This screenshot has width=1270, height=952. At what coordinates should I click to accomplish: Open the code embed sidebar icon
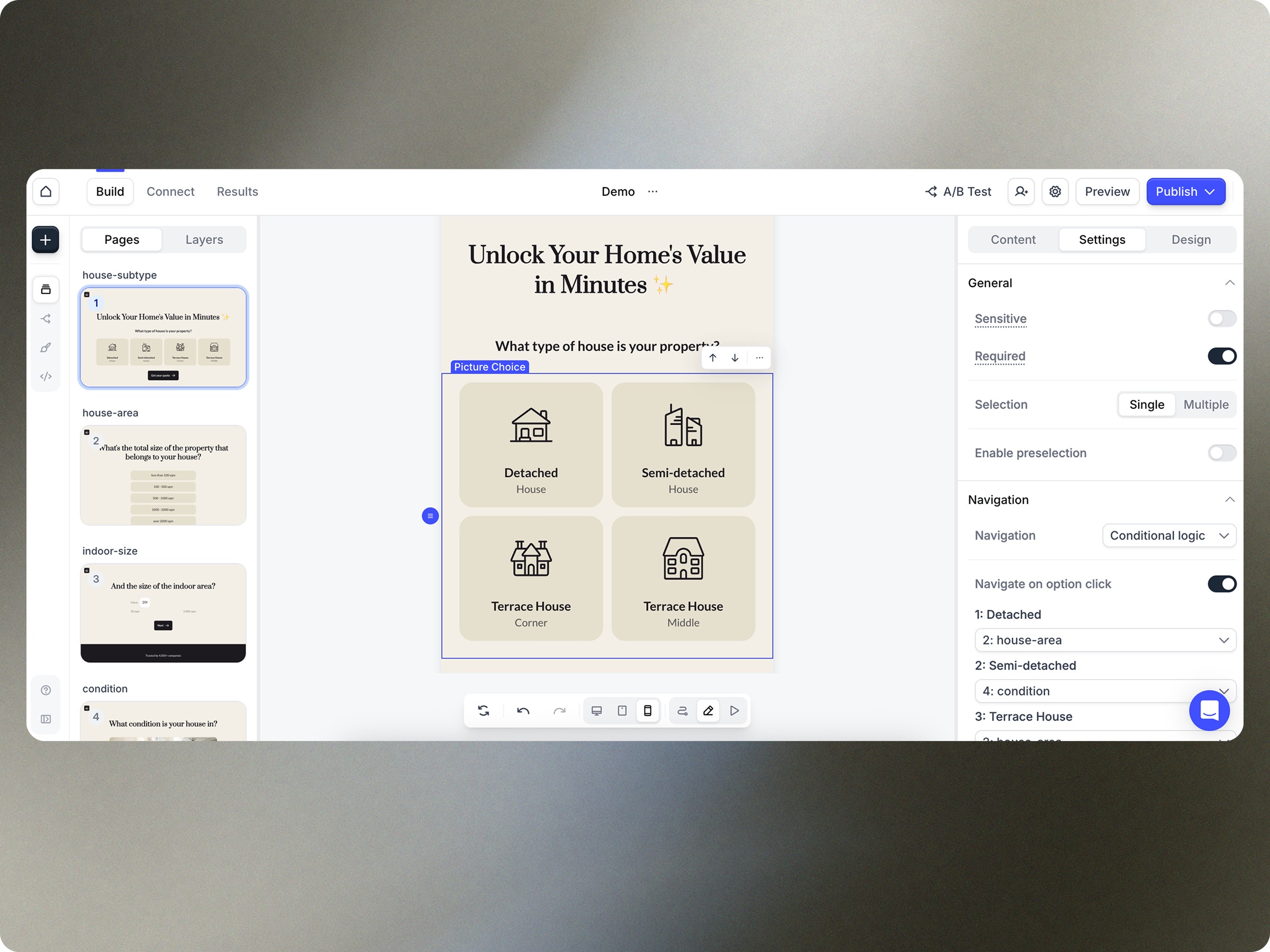pyautogui.click(x=46, y=377)
